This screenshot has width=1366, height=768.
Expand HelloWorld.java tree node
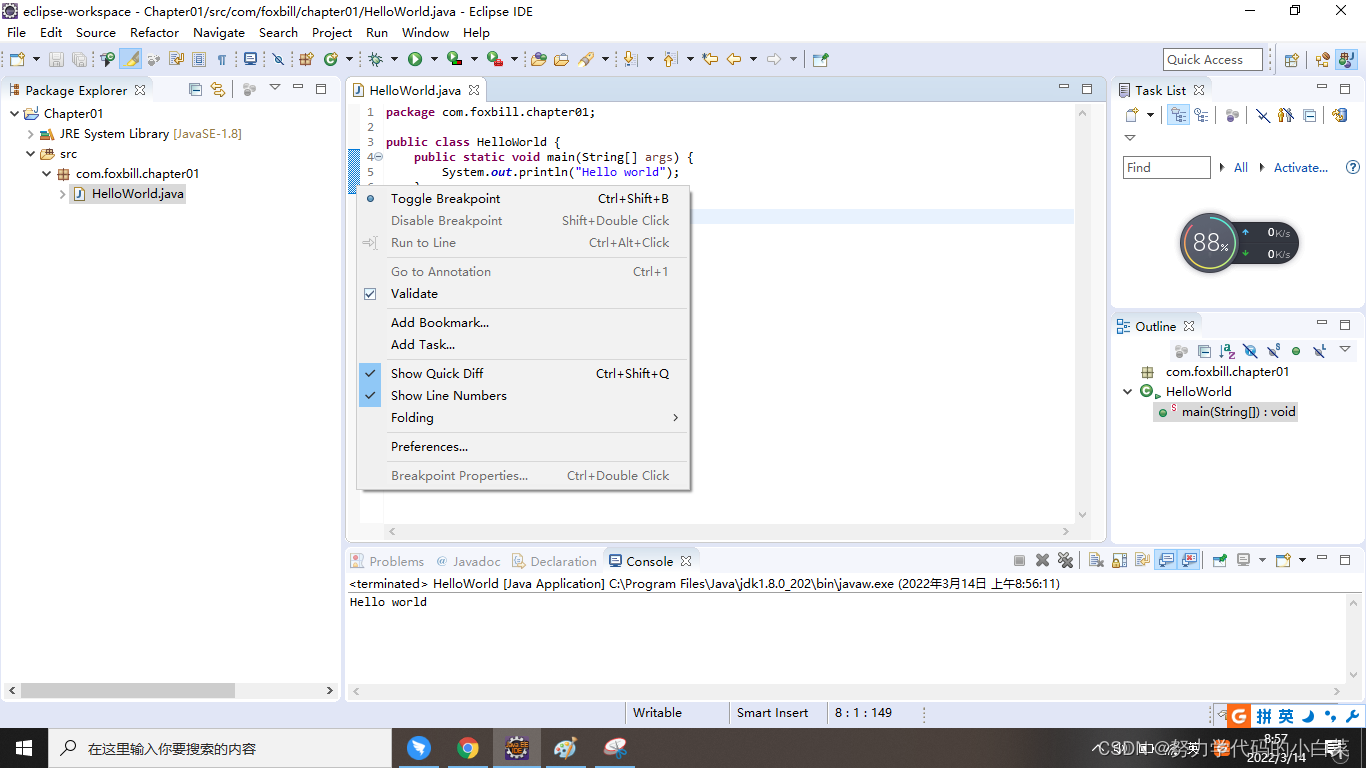pos(63,194)
